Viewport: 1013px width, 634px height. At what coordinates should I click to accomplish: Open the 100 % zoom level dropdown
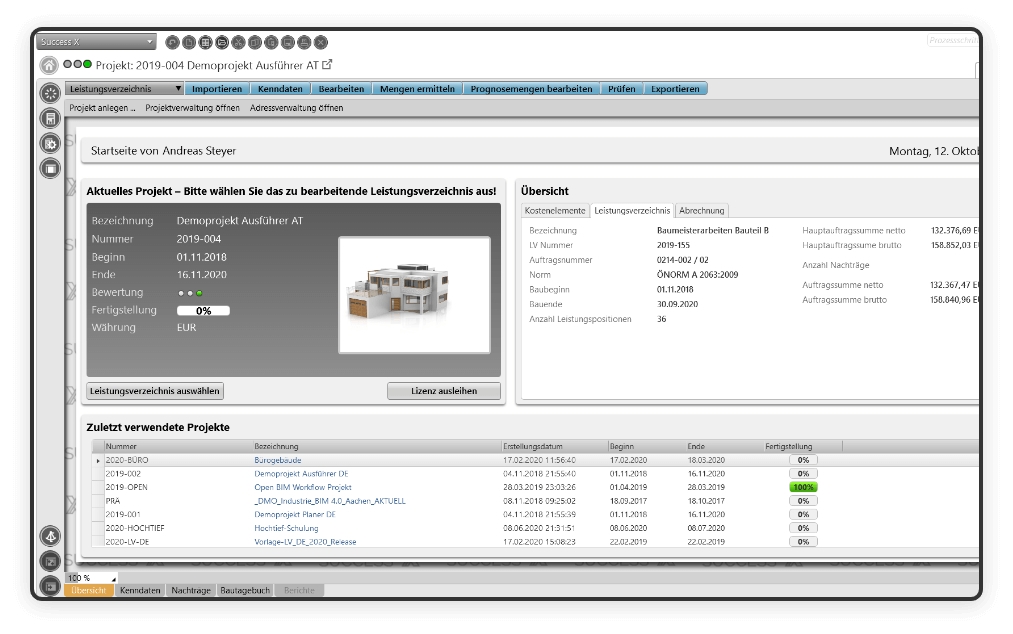[92, 578]
